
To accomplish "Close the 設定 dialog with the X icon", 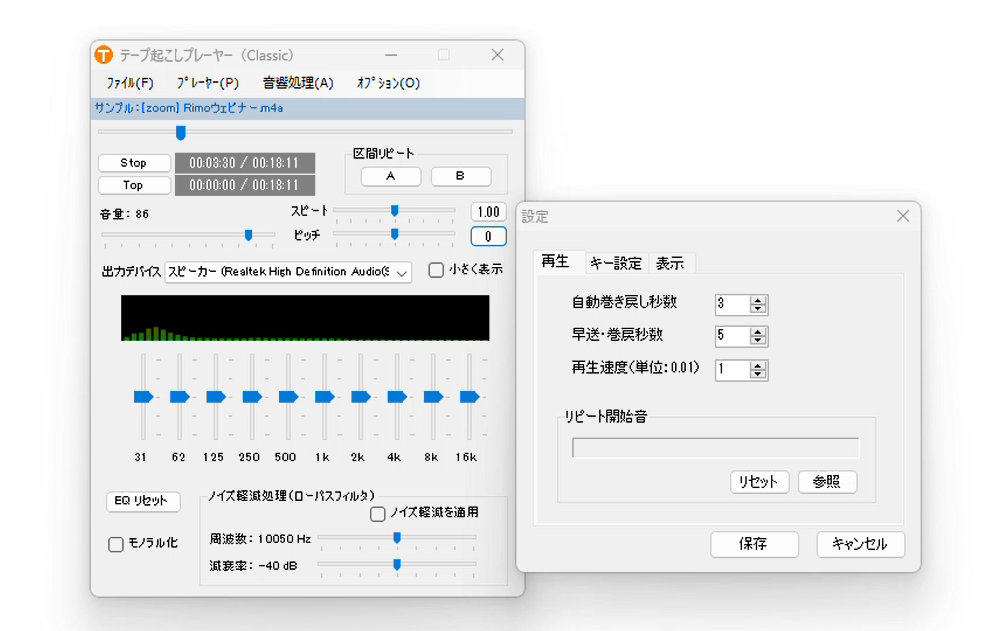I will [902, 216].
